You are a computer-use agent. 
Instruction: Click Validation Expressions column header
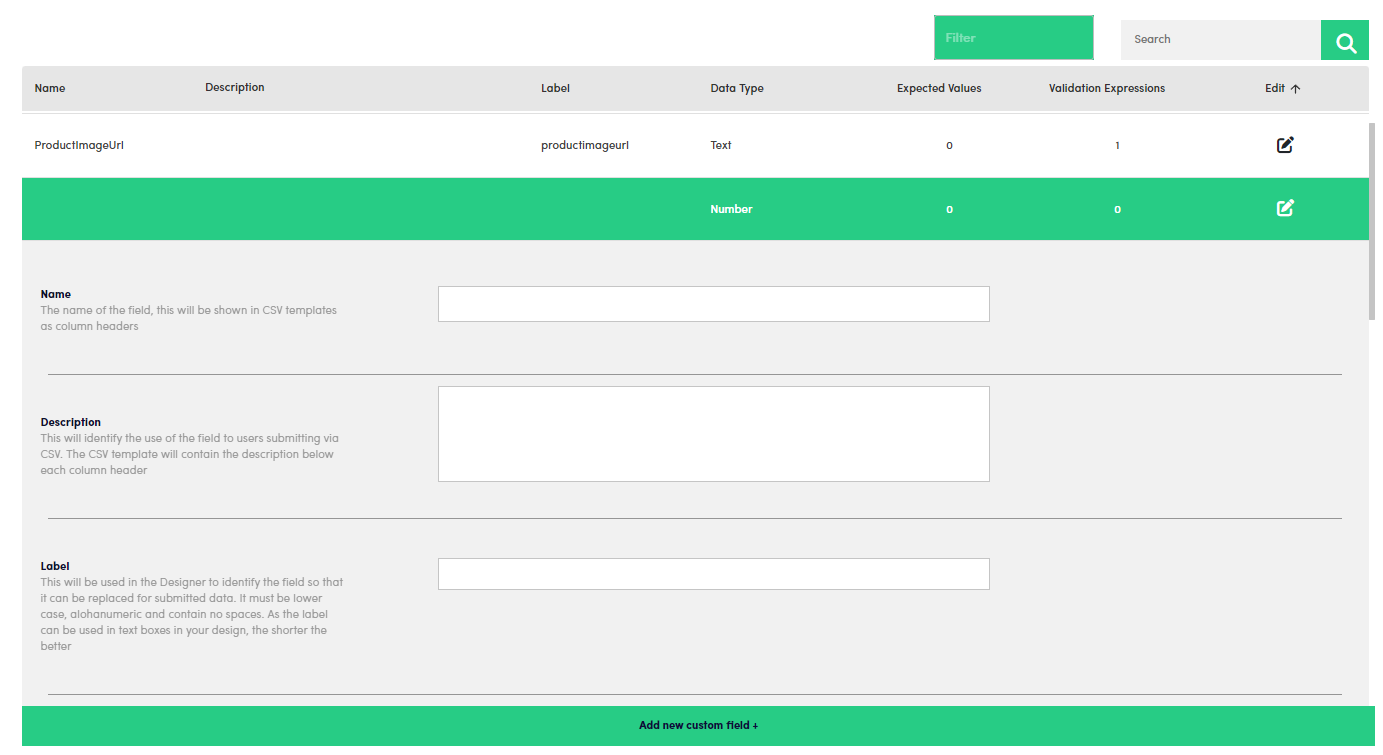click(1107, 89)
